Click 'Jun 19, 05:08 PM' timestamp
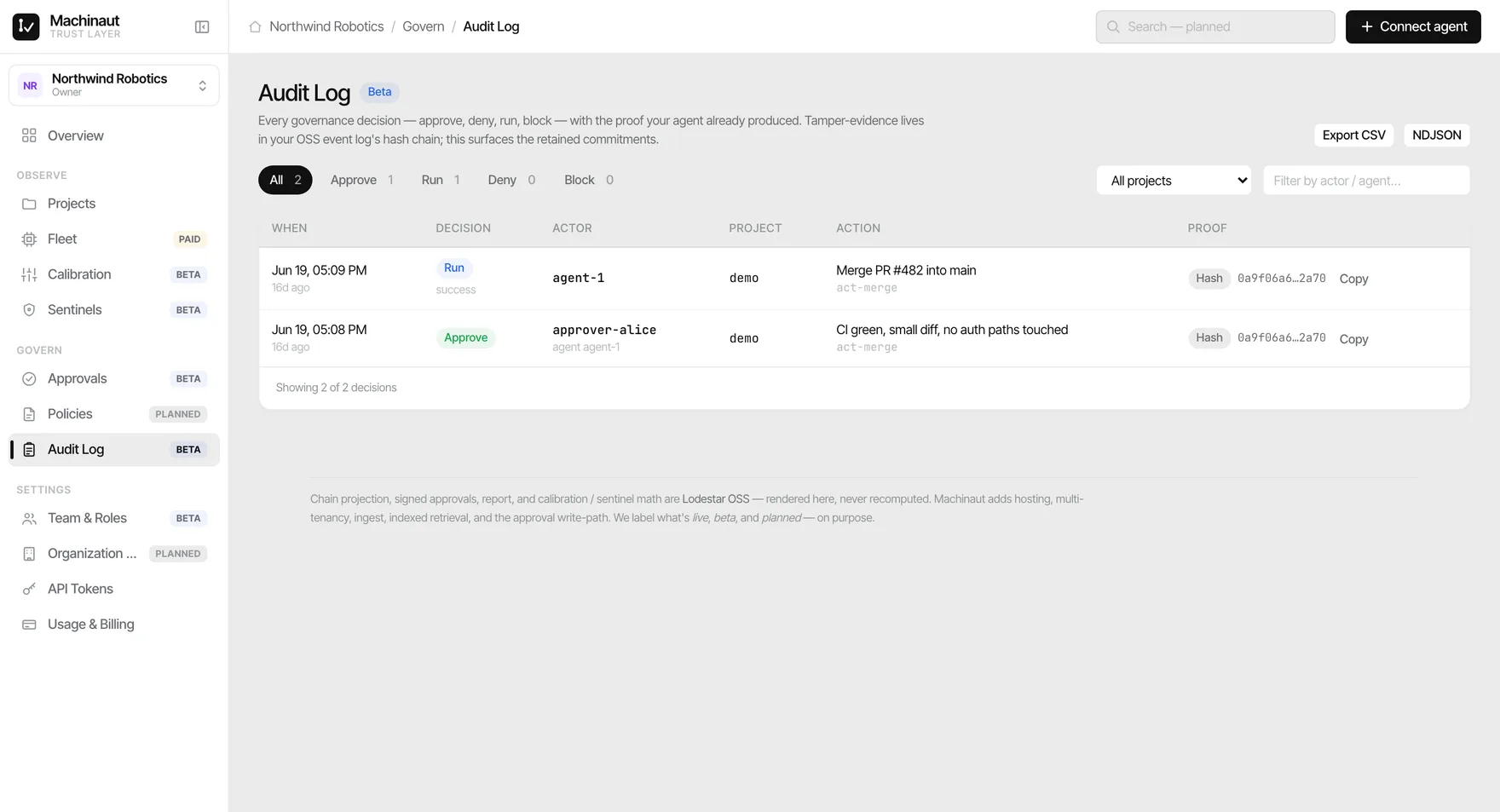The width and height of the screenshot is (1500, 812). point(320,331)
